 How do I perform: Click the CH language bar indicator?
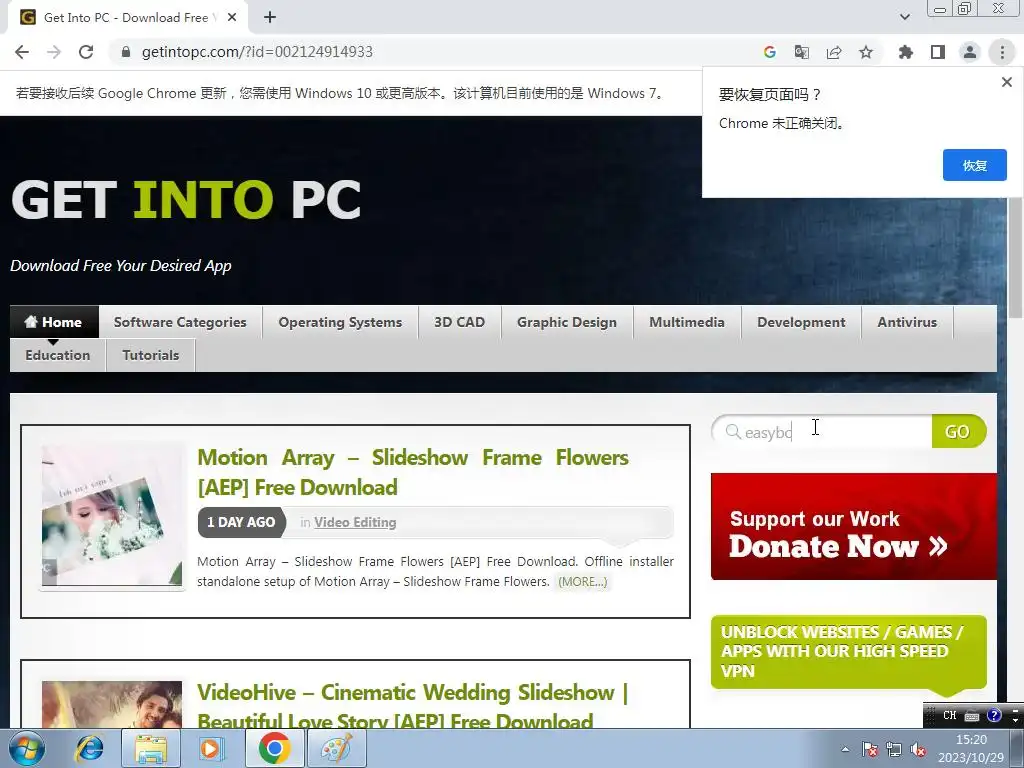[x=950, y=715]
